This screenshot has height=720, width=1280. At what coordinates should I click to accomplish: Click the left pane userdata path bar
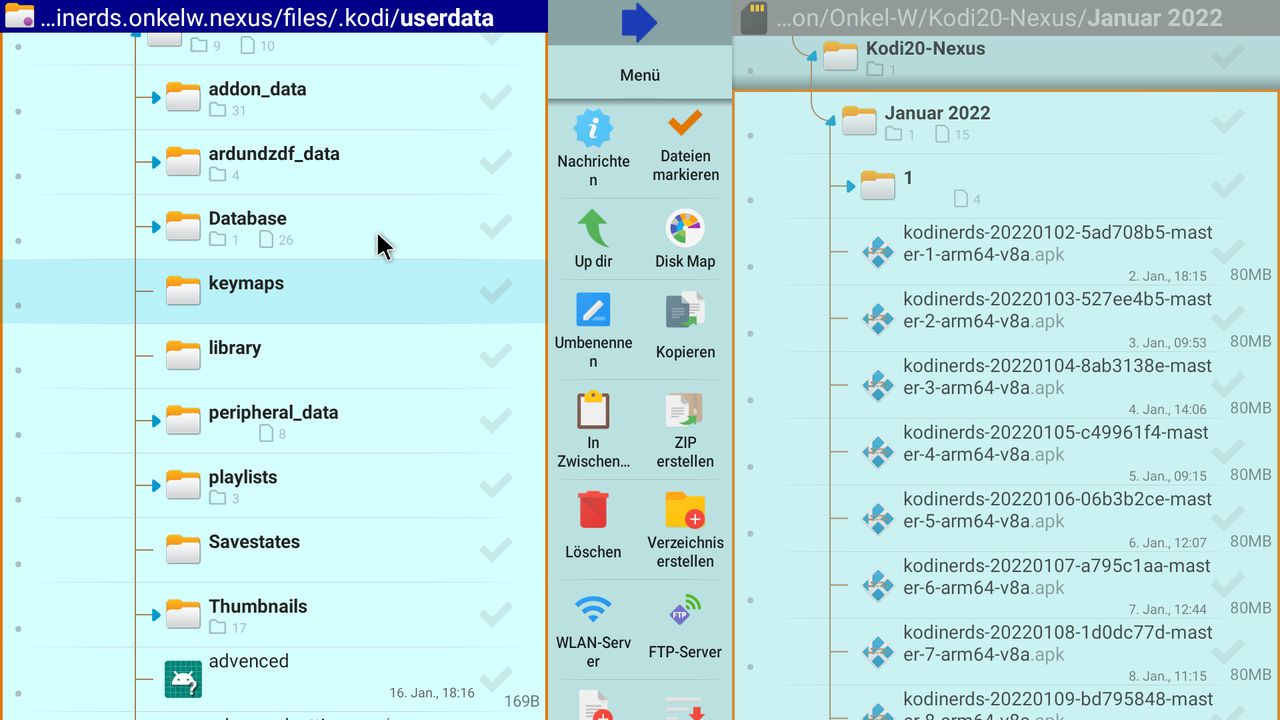click(273, 17)
